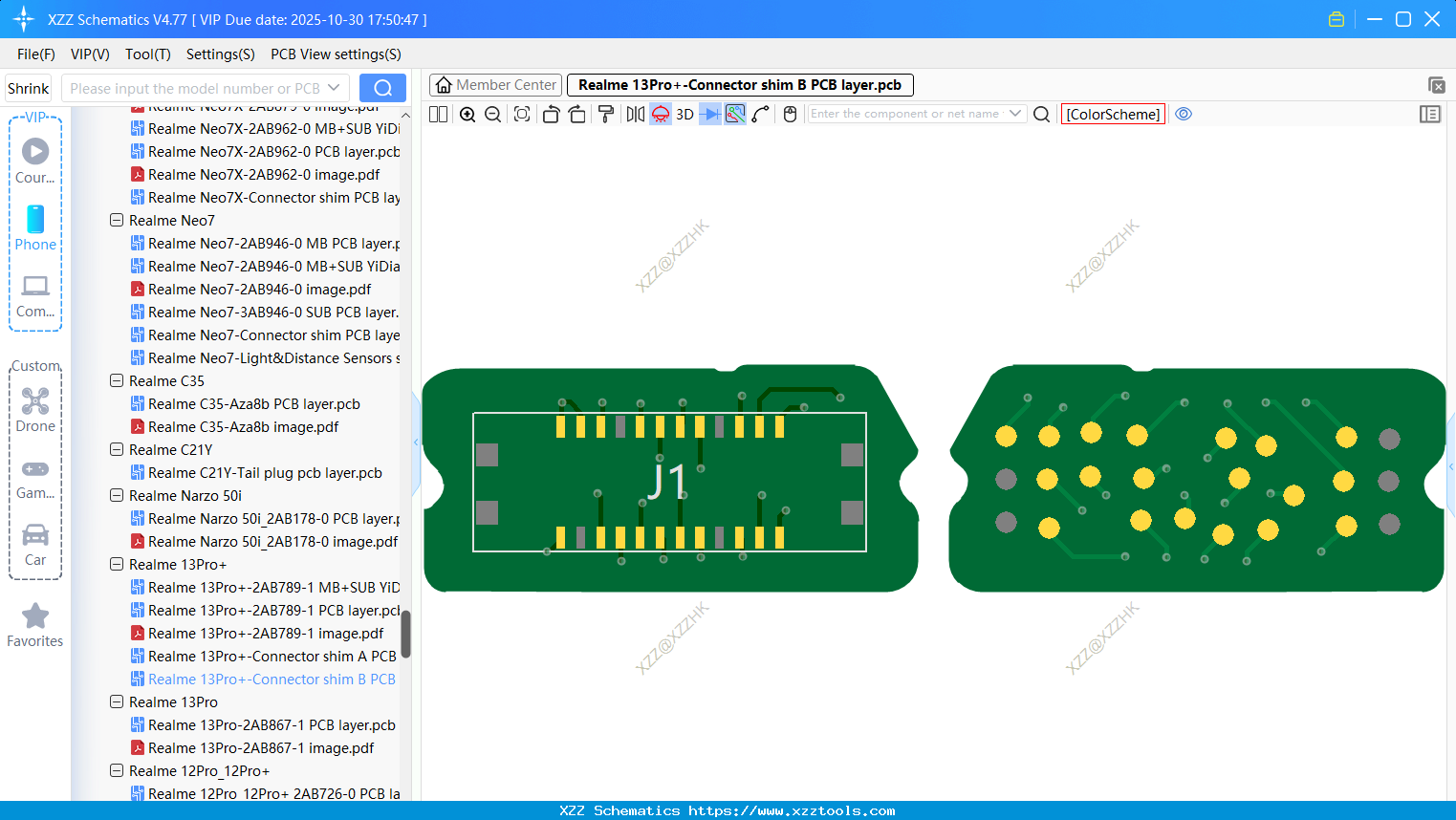Collapse the Realme 12Pro_12Pro+ folder
1456x820 pixels.
[x=117, y=771]
